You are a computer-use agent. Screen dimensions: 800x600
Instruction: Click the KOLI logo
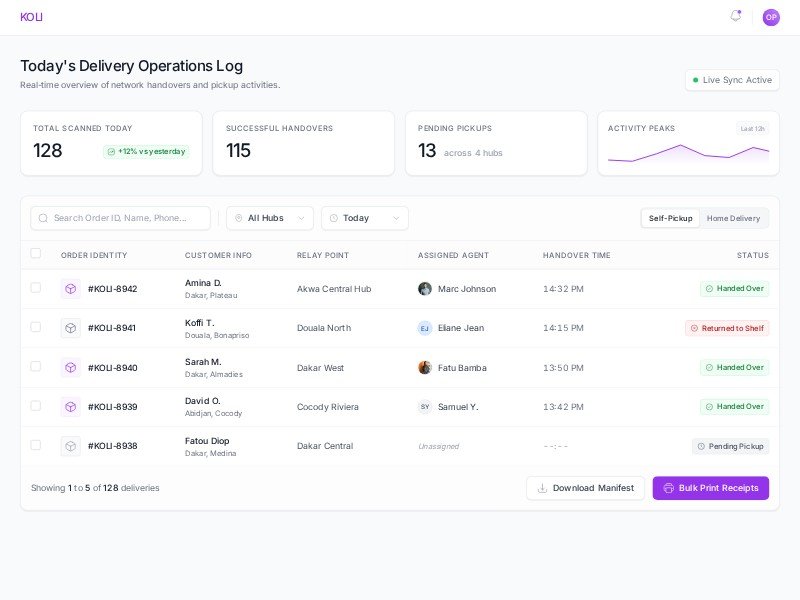pyautogui.click(x=31, y=17)
